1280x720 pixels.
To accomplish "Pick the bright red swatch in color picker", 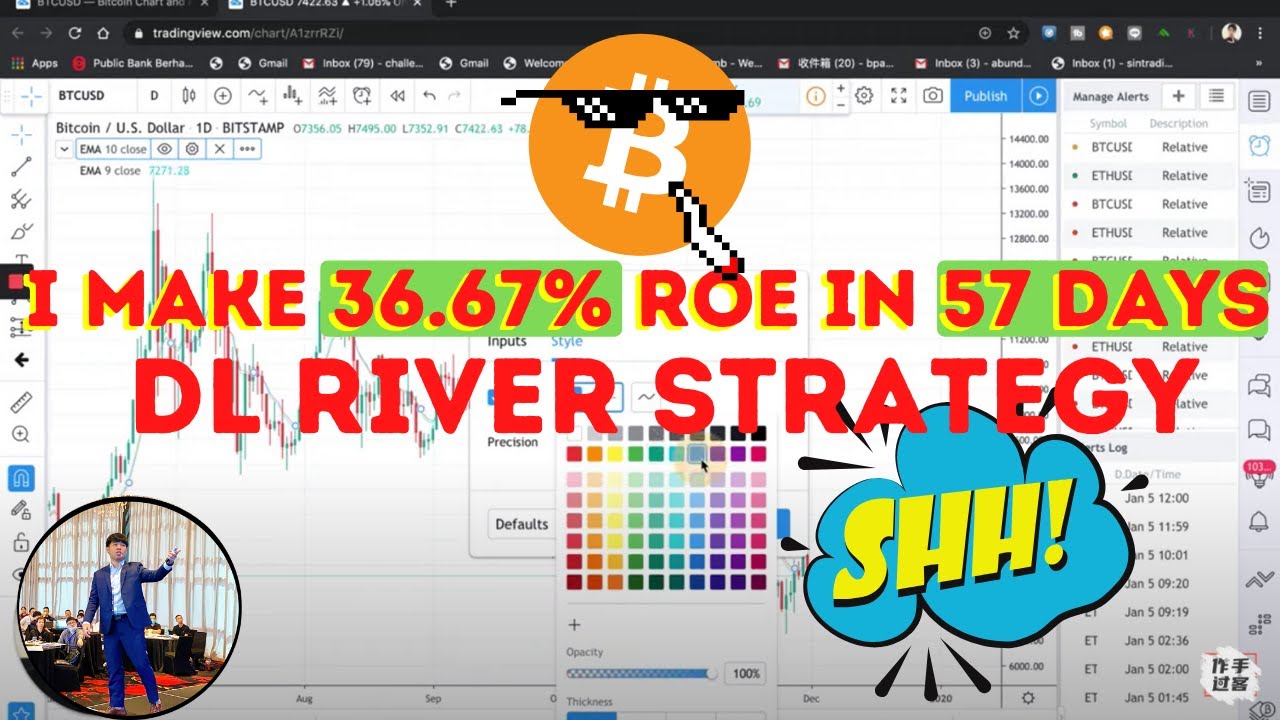I will tap(574, 454).
